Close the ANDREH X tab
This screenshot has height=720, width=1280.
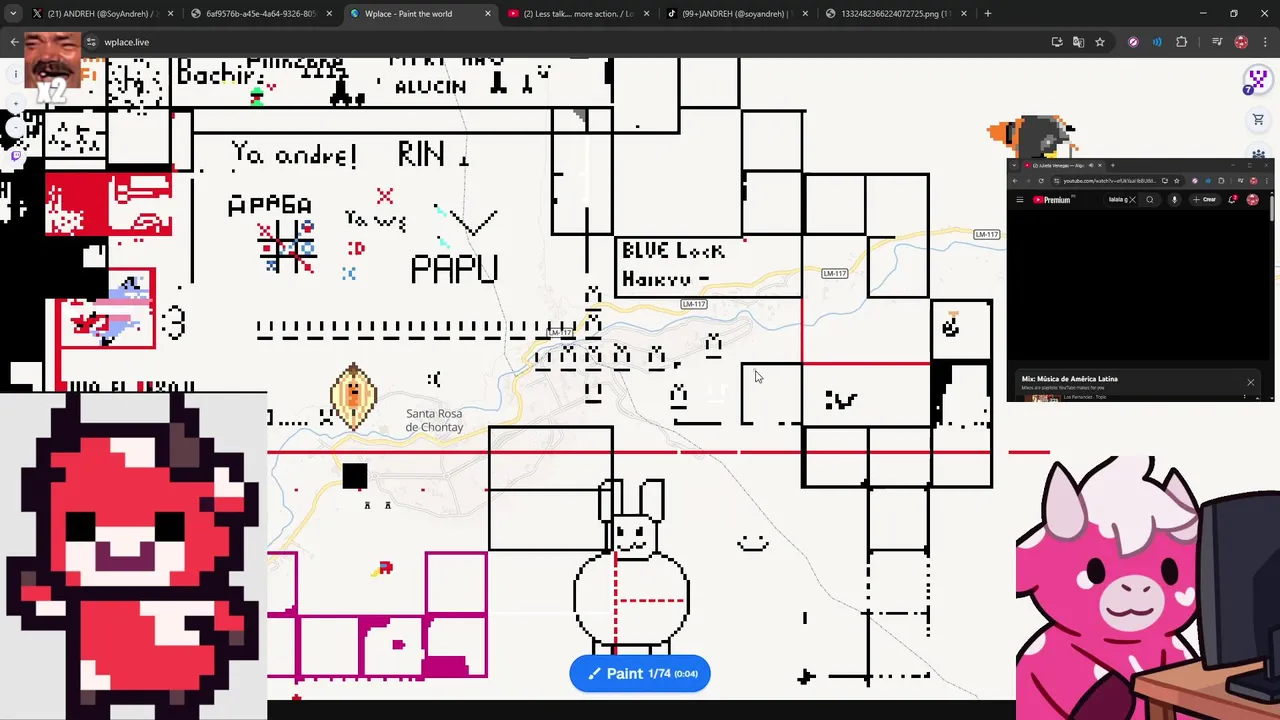click(x=170, y=14)
